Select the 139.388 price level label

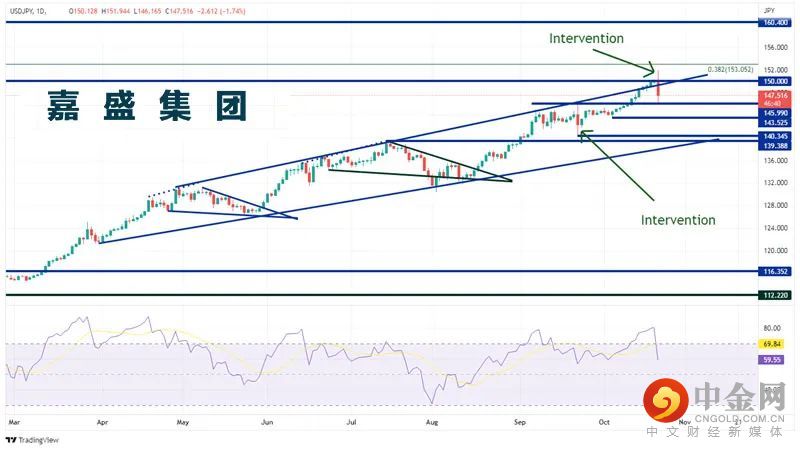coord(775,146)
